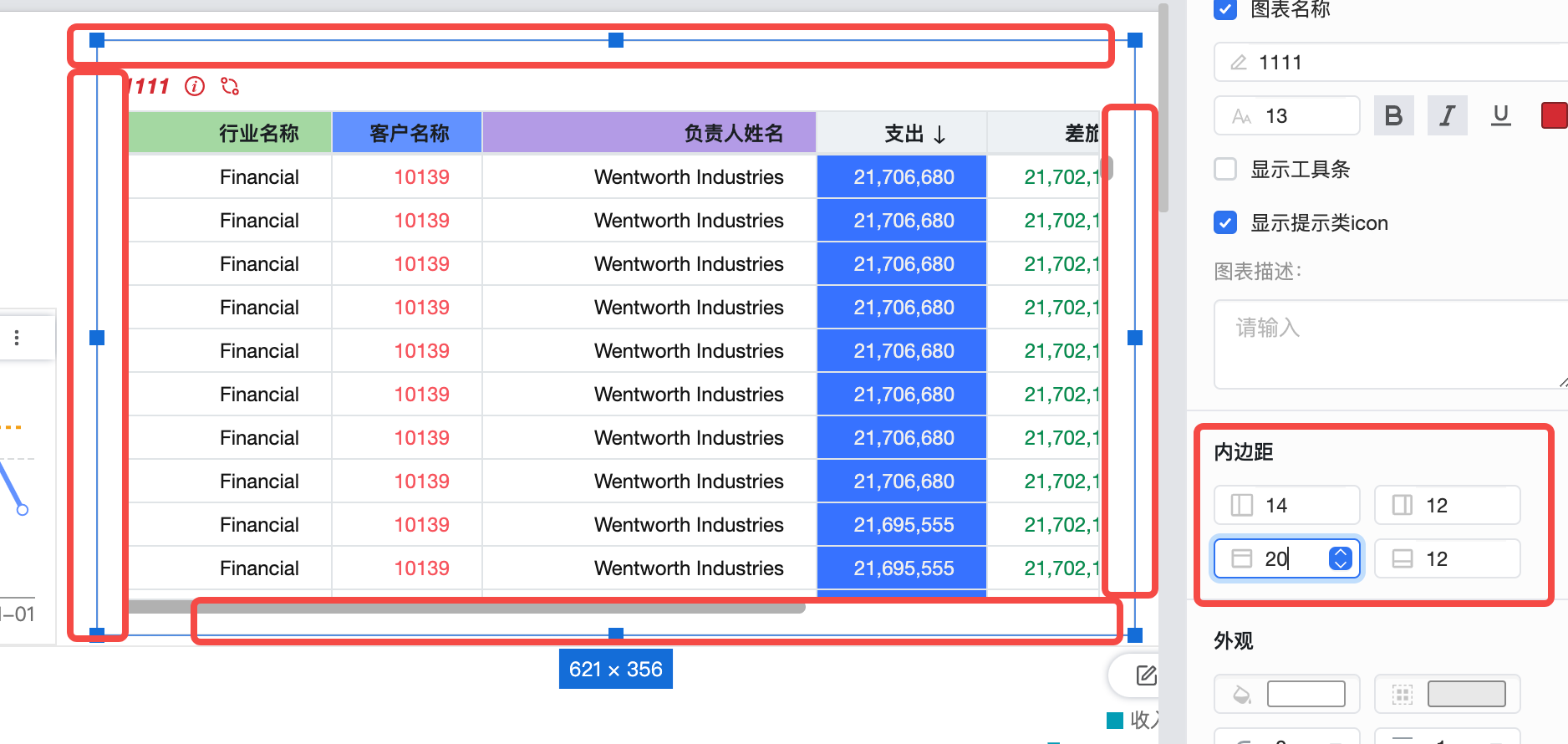This screenshot has width=1568, height=744.
Task: Click the right padding field showing 12
Action: tap(1448, 505)
